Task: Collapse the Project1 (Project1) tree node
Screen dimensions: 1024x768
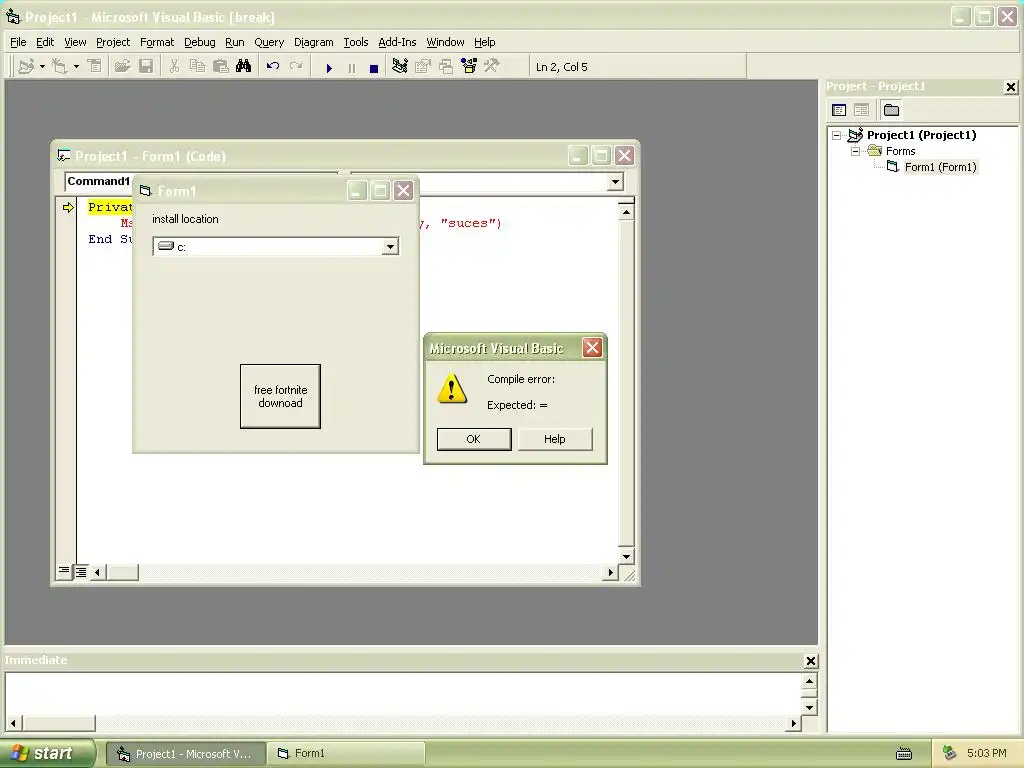Action: pyautogui.click(x=837, y=135)
